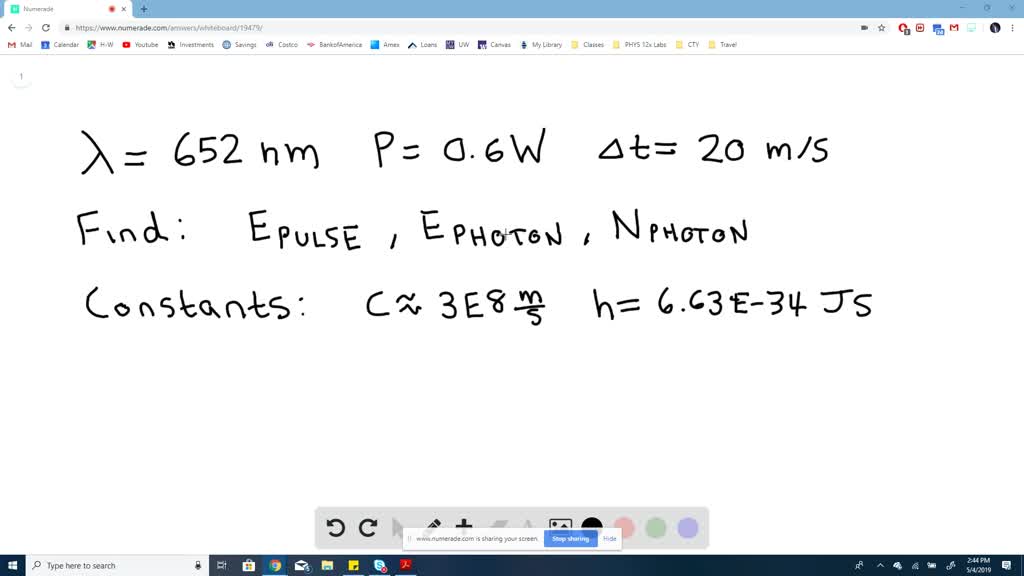This screenshot has height=576, width=1024.
Task: Click the Stop sharing button
Action: tap(571, 538)
